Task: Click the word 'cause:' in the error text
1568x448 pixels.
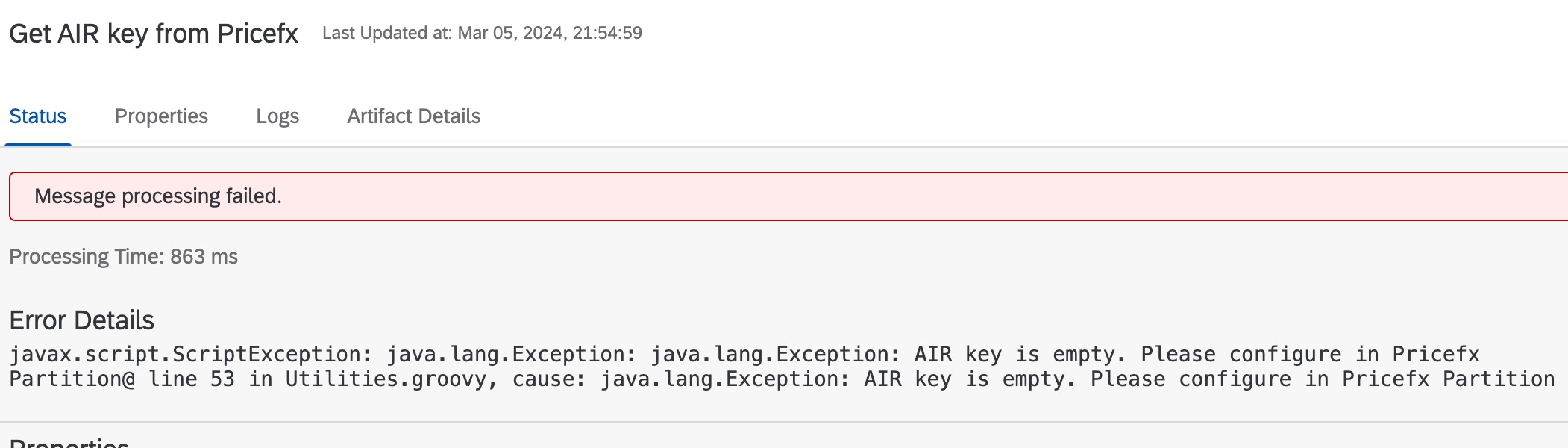Action: pos(549,379)
